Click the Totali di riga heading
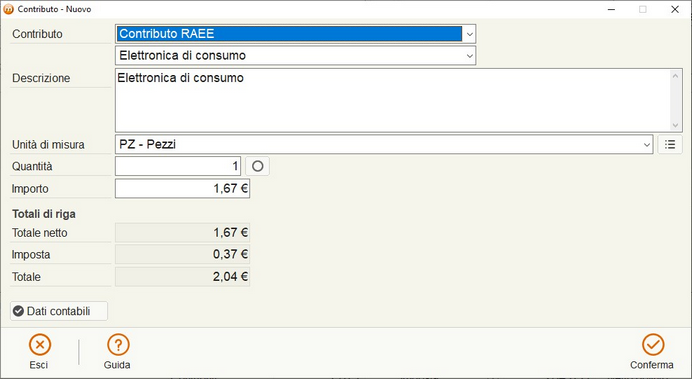Viewport: 692px width, 379px height. [x=44, y=214]
